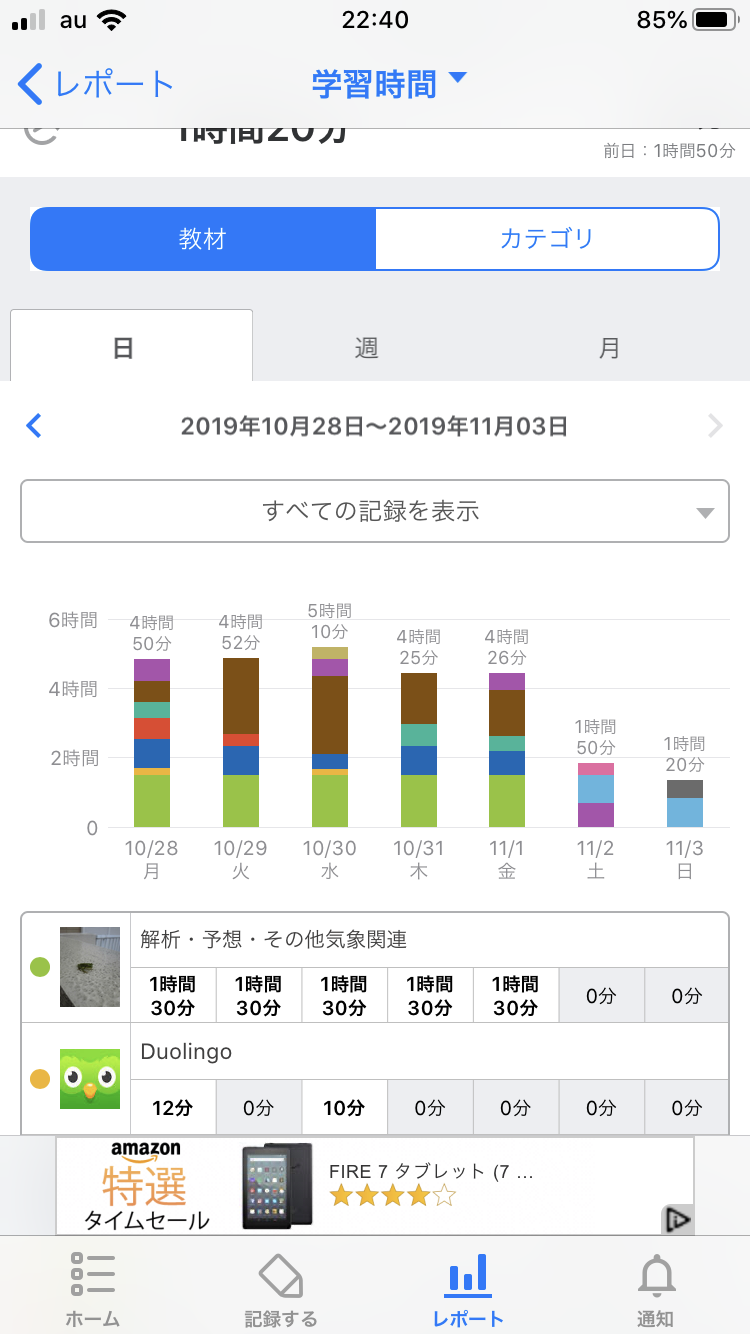Screen dimensions: 750x1334
Task: Switch to the 週 tab
Action: pos(366,347)
